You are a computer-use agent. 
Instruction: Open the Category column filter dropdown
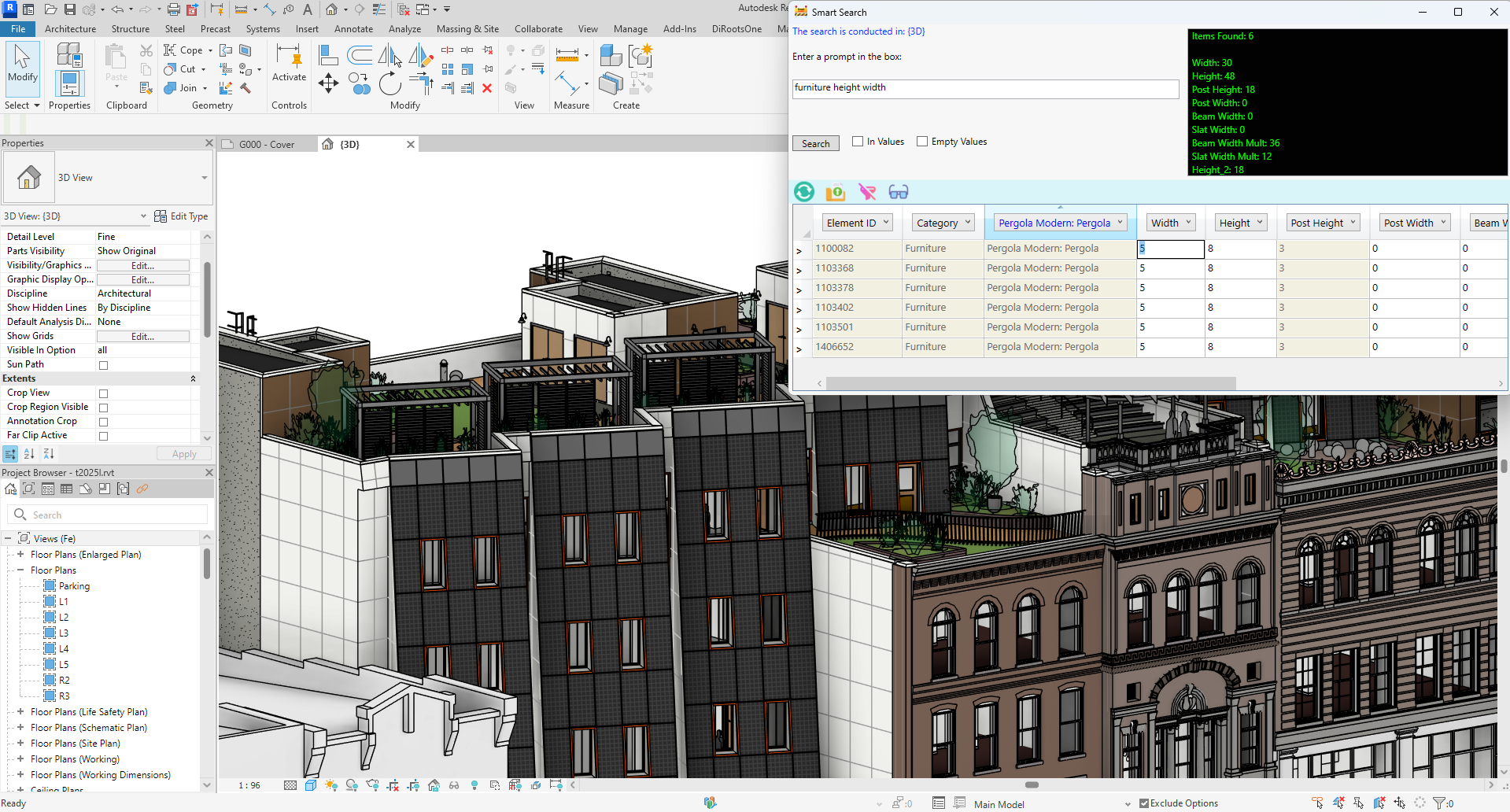[x=967, y=223]
